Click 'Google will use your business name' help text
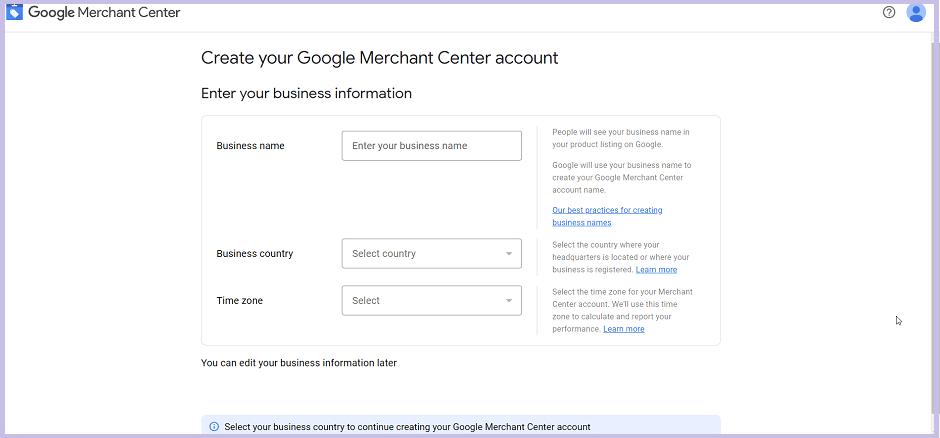The image size is (940, 438). coord(622,177)
